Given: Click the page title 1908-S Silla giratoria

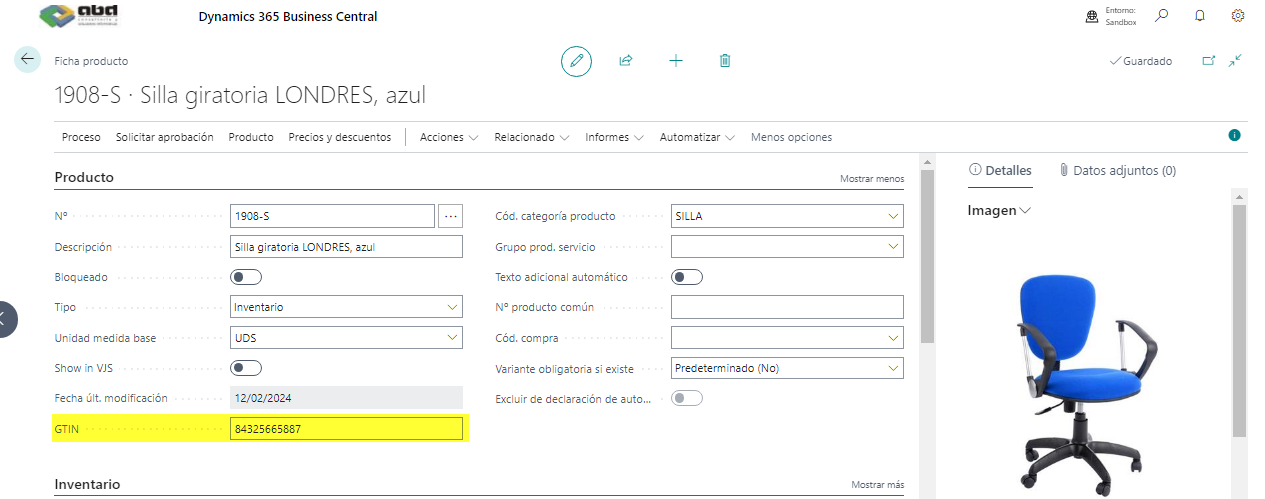Looking at the screenshot, I should pyautogui.click(x=240, y=95).
